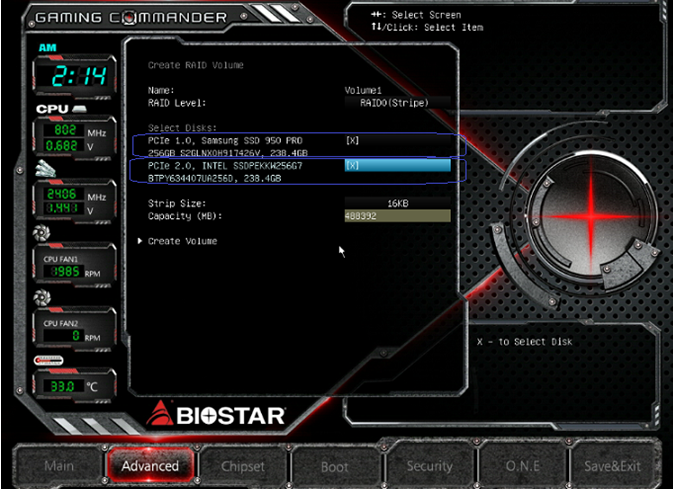Click Create Volume
Image resolution: width=673 pixels, height=491 pixels.
[182, 241]
